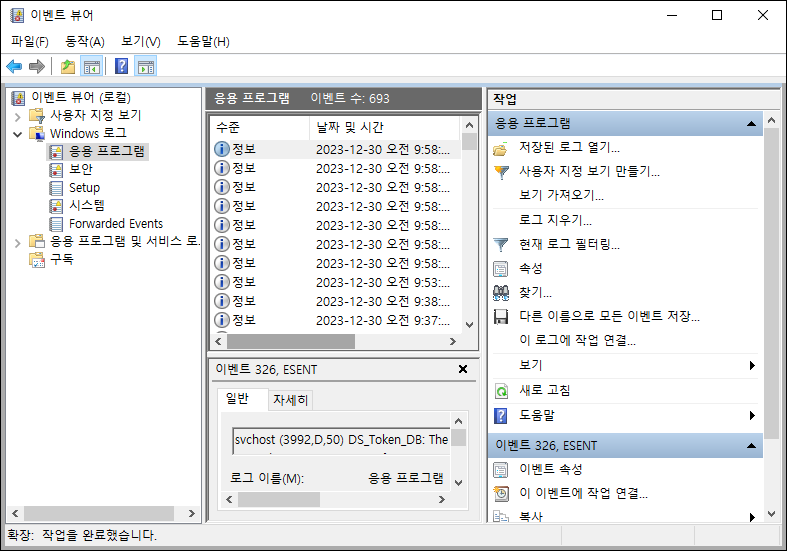The width and height of the screenshot is (787, 551).
Task: Click 이 로그에 작업 연결... action
Action: point(577,340)
